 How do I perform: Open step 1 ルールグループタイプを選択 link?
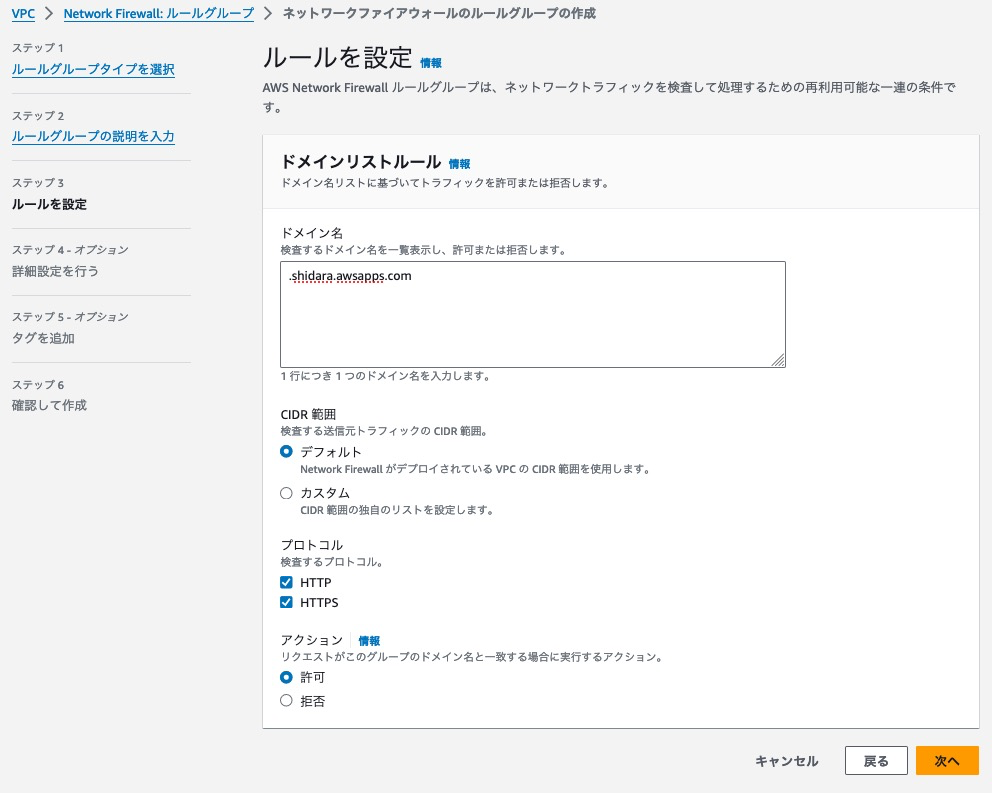(93, 69)
